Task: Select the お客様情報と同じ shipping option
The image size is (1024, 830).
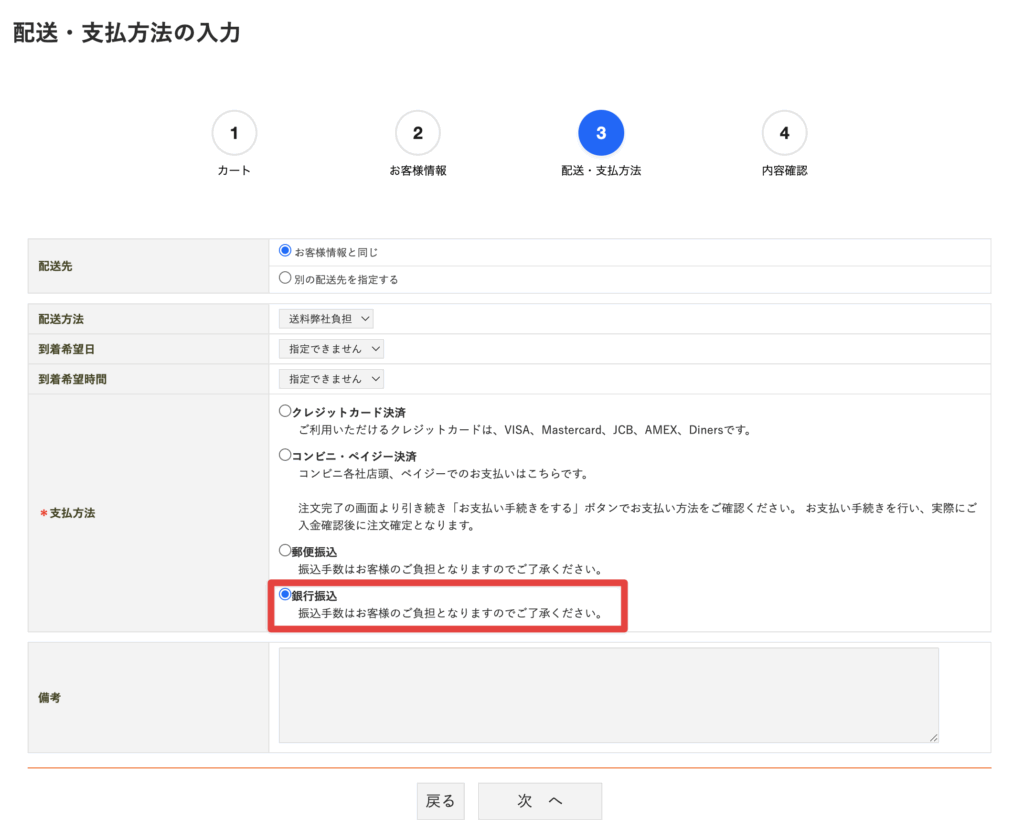Action: coord(285,251)
